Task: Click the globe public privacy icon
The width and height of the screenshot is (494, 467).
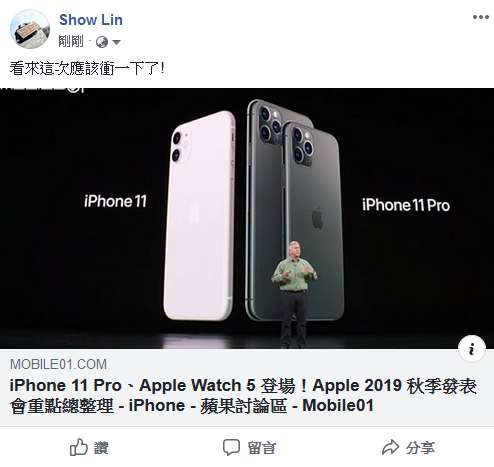Action: [x=102, y=42]
